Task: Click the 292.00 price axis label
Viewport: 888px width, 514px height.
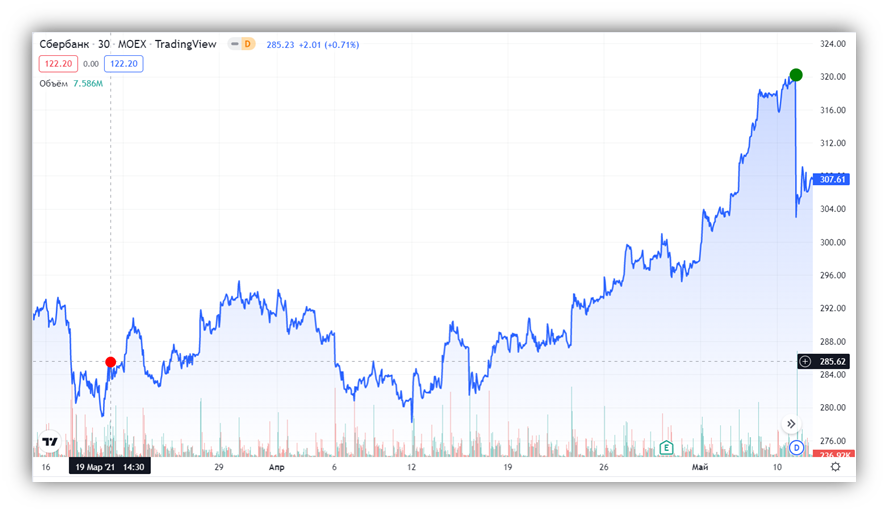Action: coord(832,309)
